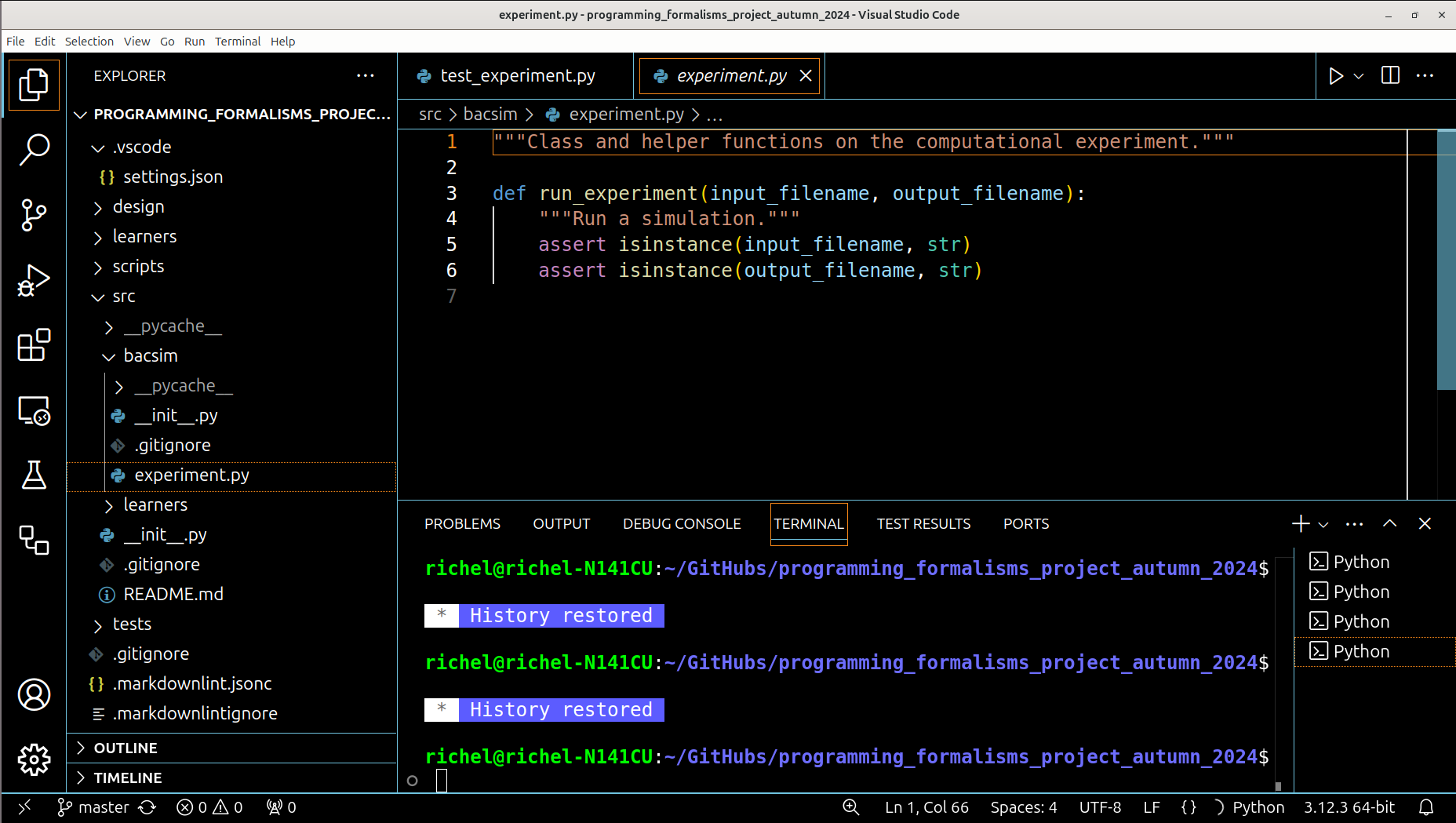This screenshot has width=1456, height=823.
Task: Open the Search view
Action: (x=34, y=149)
